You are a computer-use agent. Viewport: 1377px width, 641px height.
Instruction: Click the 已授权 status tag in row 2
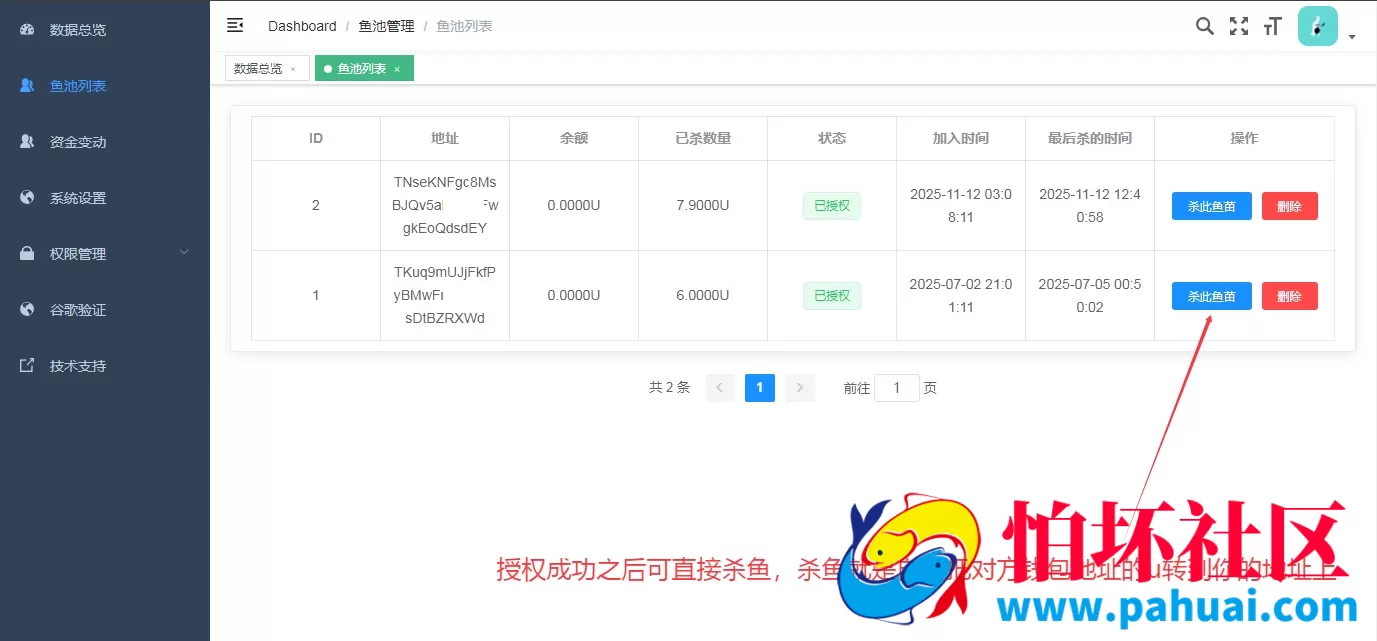(x=832, y=206)
